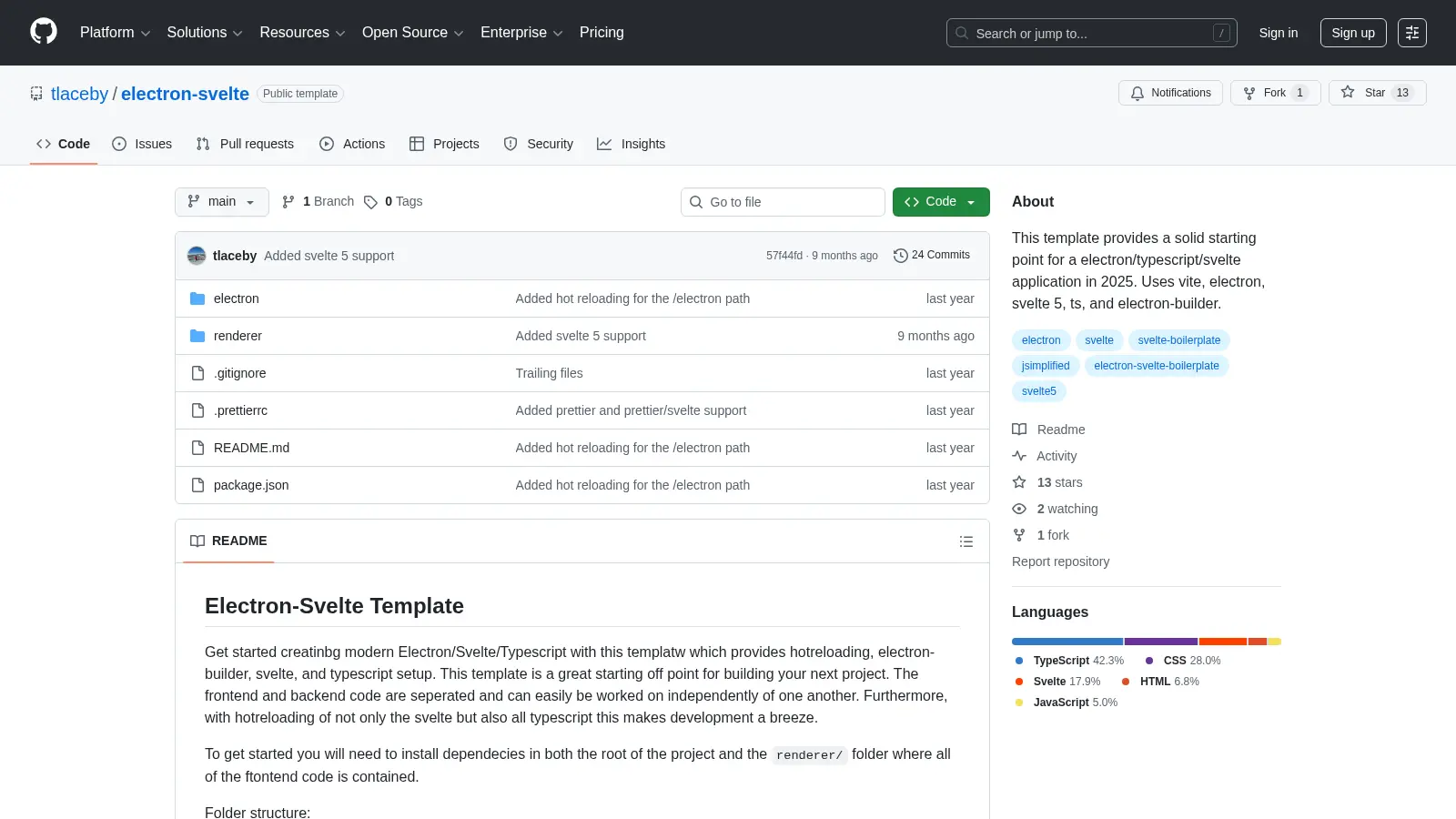Click Report repository link

coord(1060,561)
